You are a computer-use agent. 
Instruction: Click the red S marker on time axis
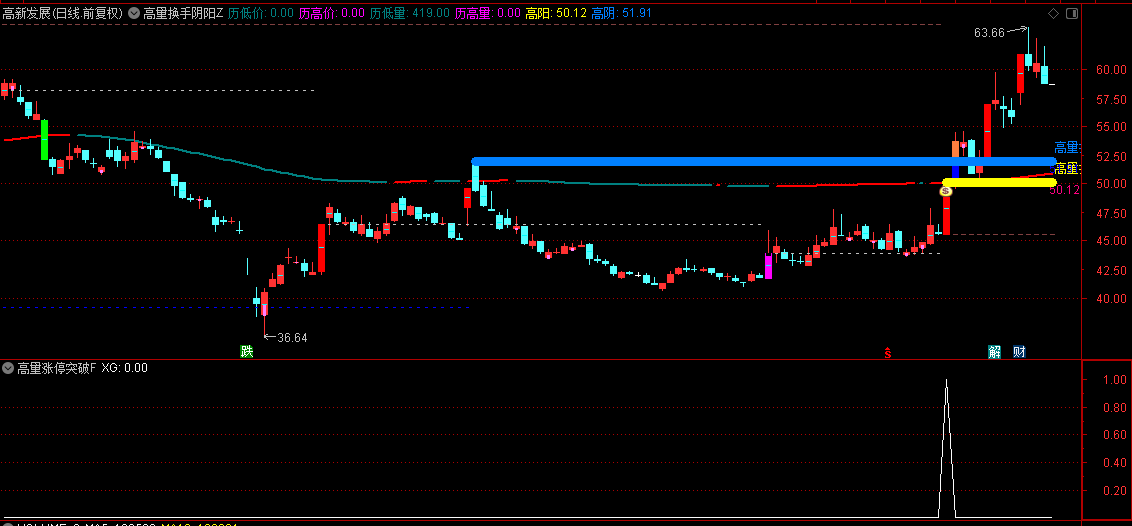tap(888, 353)
